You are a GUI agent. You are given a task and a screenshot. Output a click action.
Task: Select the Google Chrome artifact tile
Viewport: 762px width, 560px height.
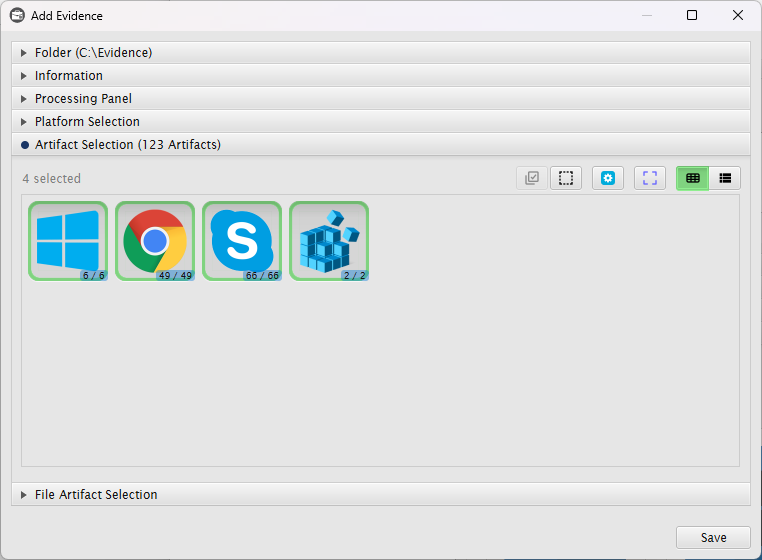click(155, 241)
